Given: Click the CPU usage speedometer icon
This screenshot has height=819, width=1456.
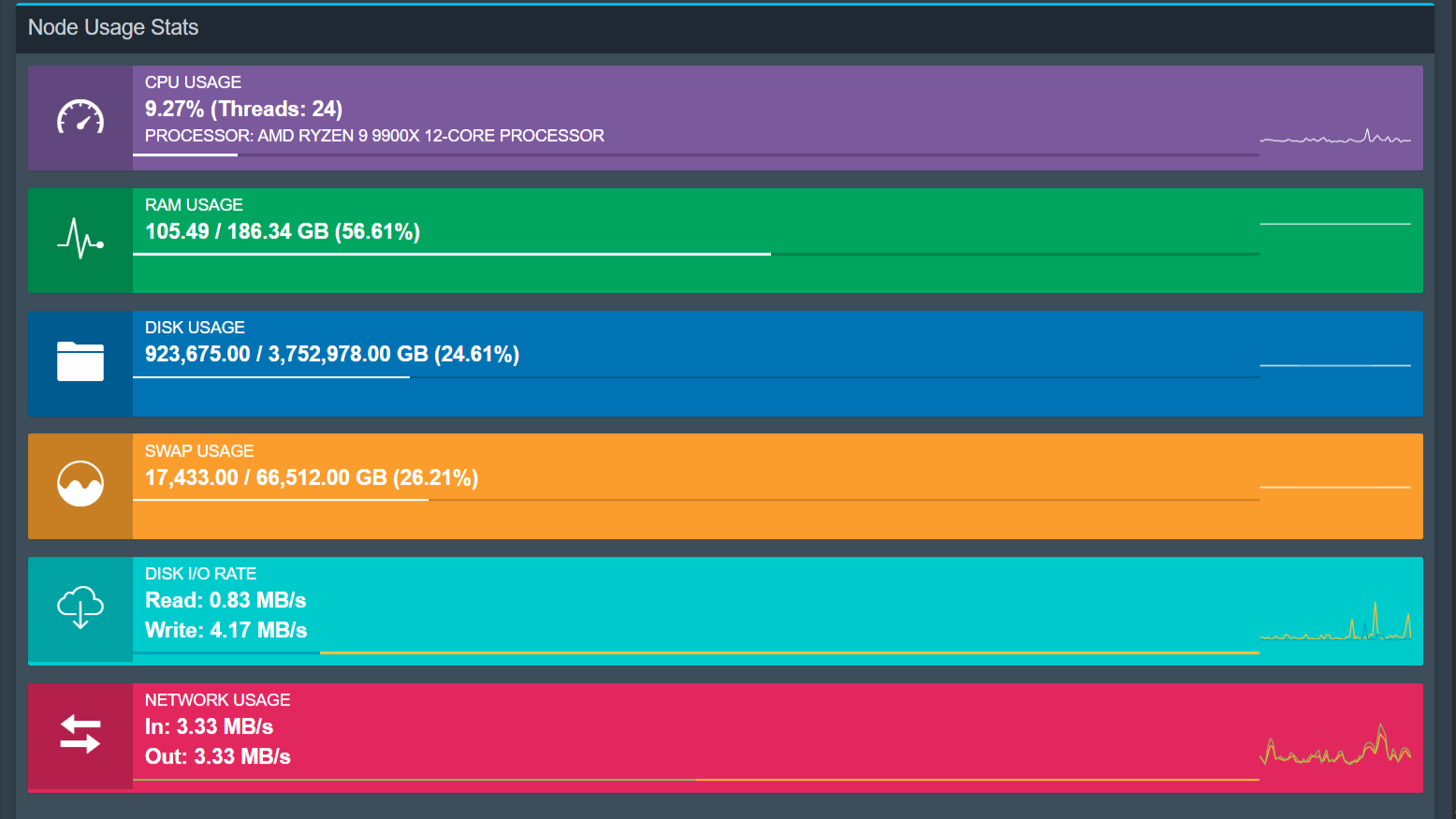Looking at the screenshot, I should click(x=80, y=117).
